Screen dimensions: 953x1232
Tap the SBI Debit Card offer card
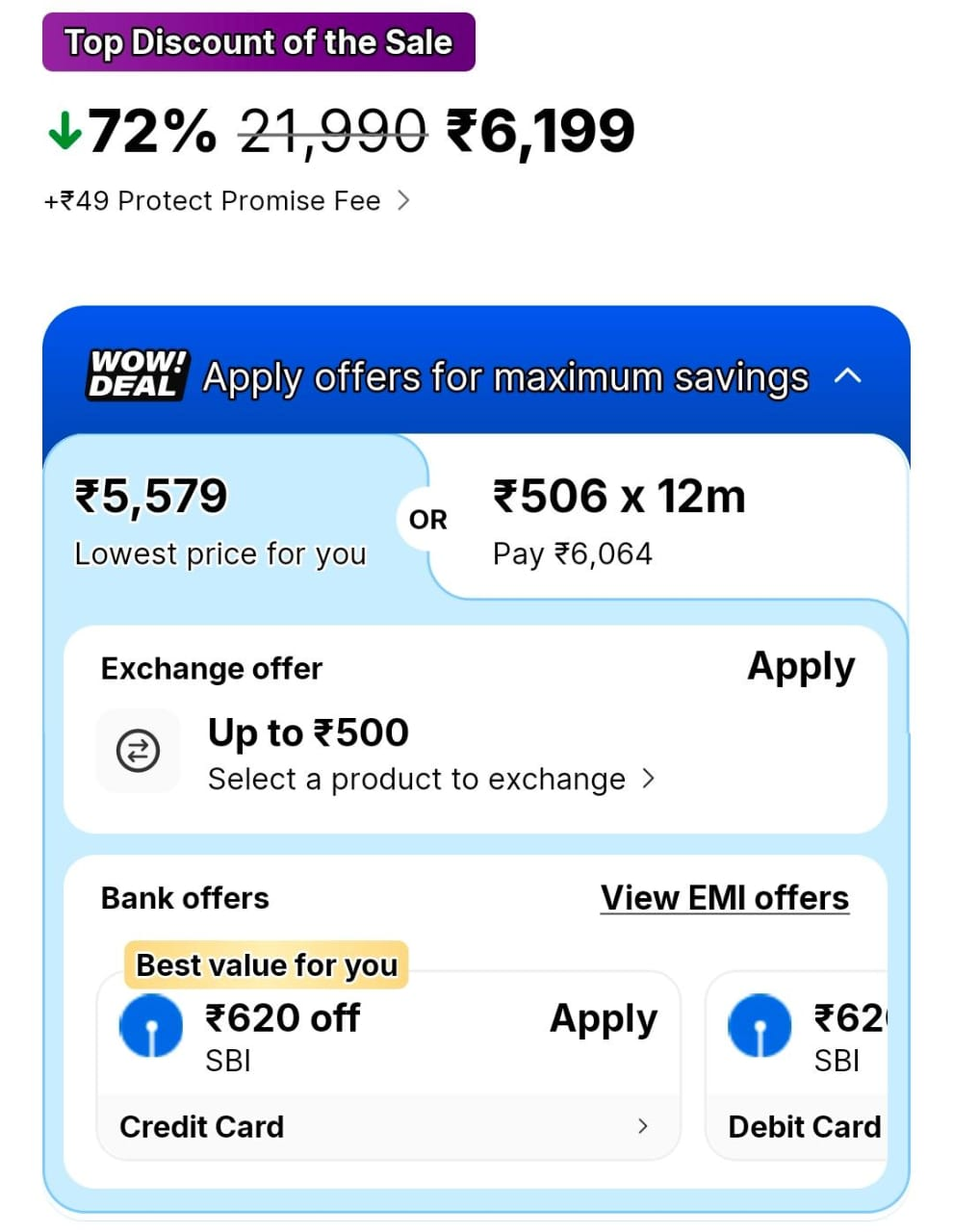(804, 1068)
